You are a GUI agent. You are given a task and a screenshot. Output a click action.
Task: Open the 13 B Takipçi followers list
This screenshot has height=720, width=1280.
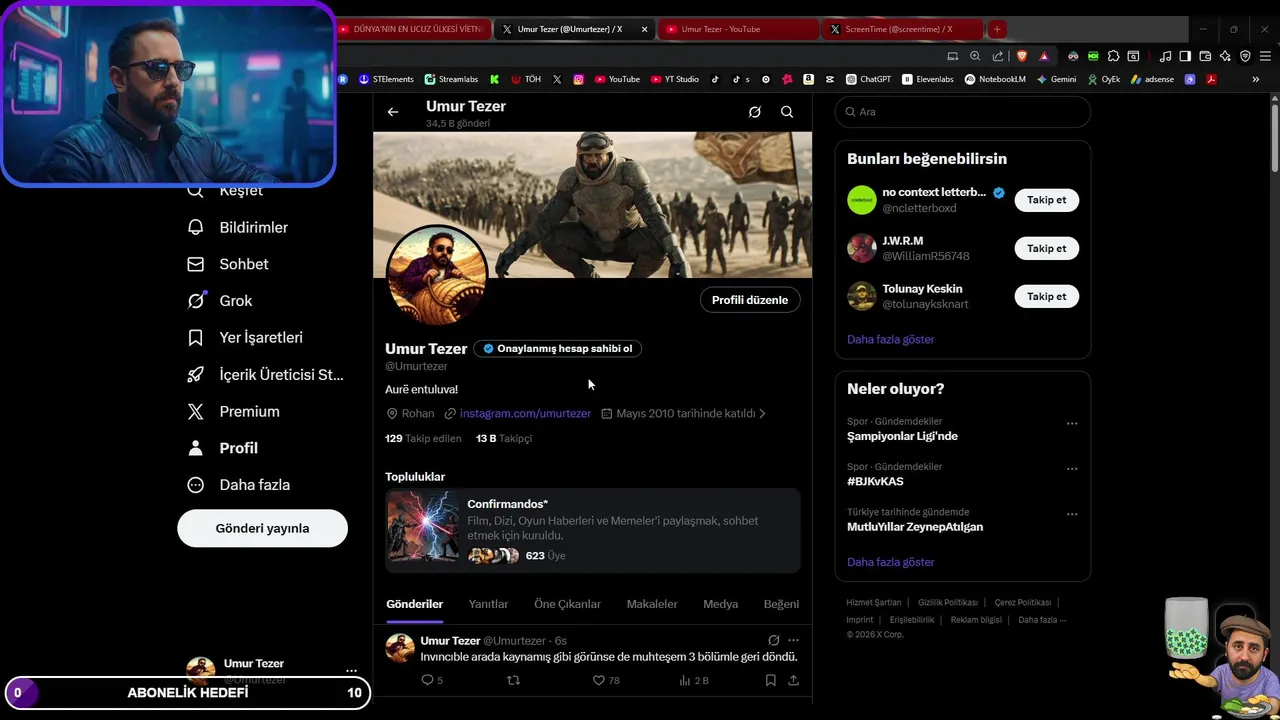(504, 438)
